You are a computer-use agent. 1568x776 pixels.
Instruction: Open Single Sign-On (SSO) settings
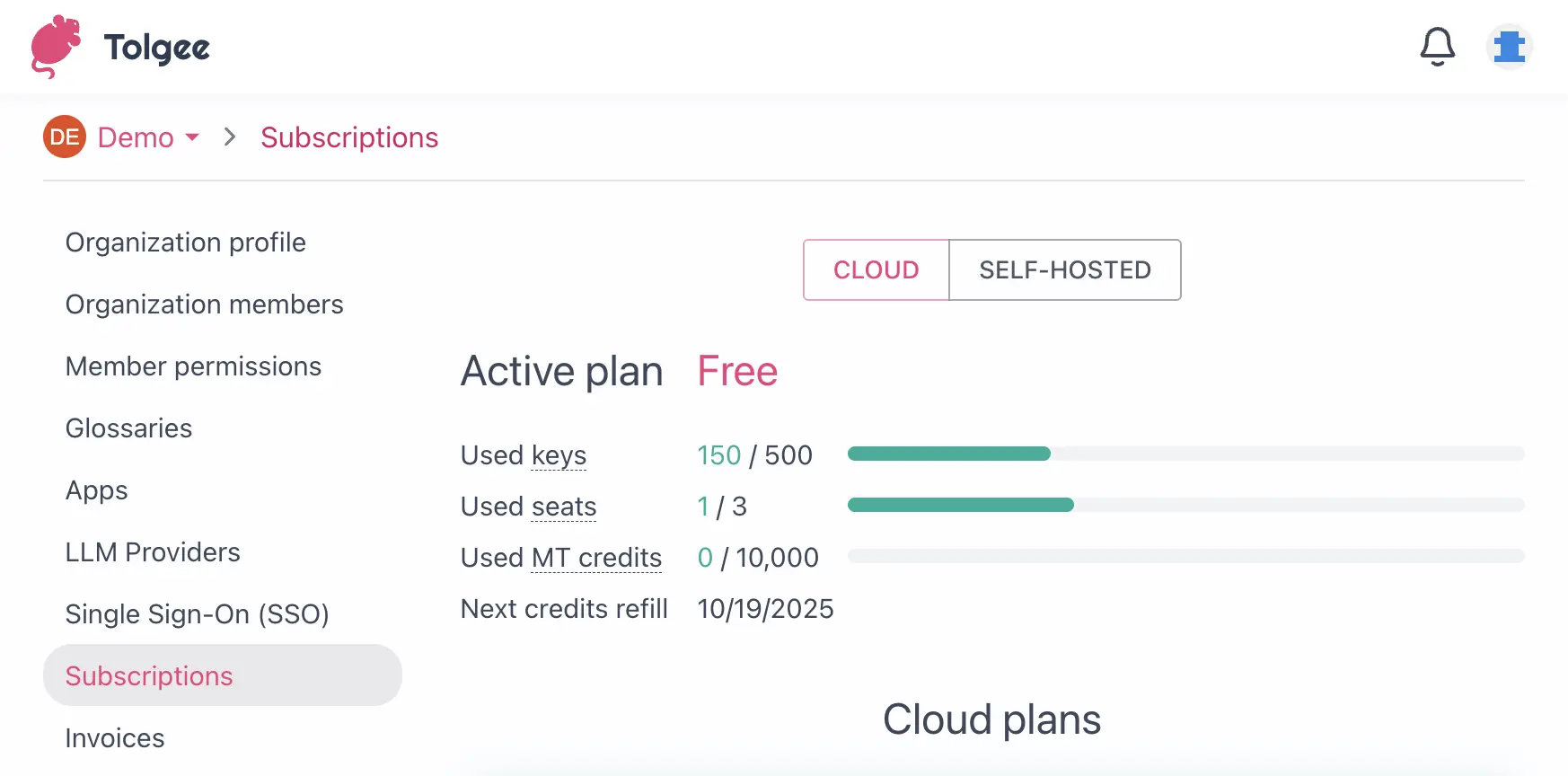[x=197, y=614]
